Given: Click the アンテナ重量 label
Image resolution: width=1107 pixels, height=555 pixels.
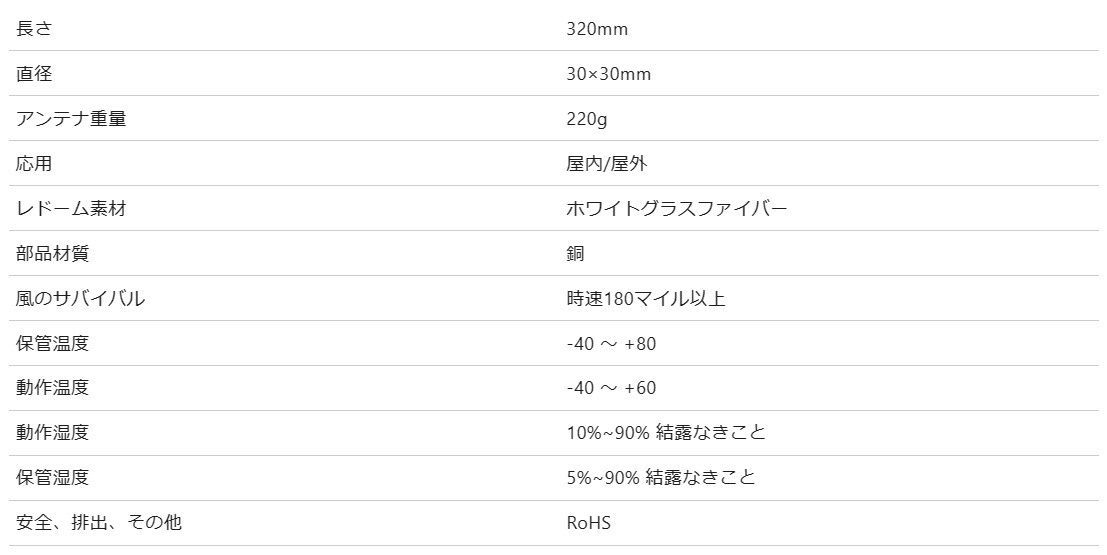Looking at the screenshot, I should point(71,119).
